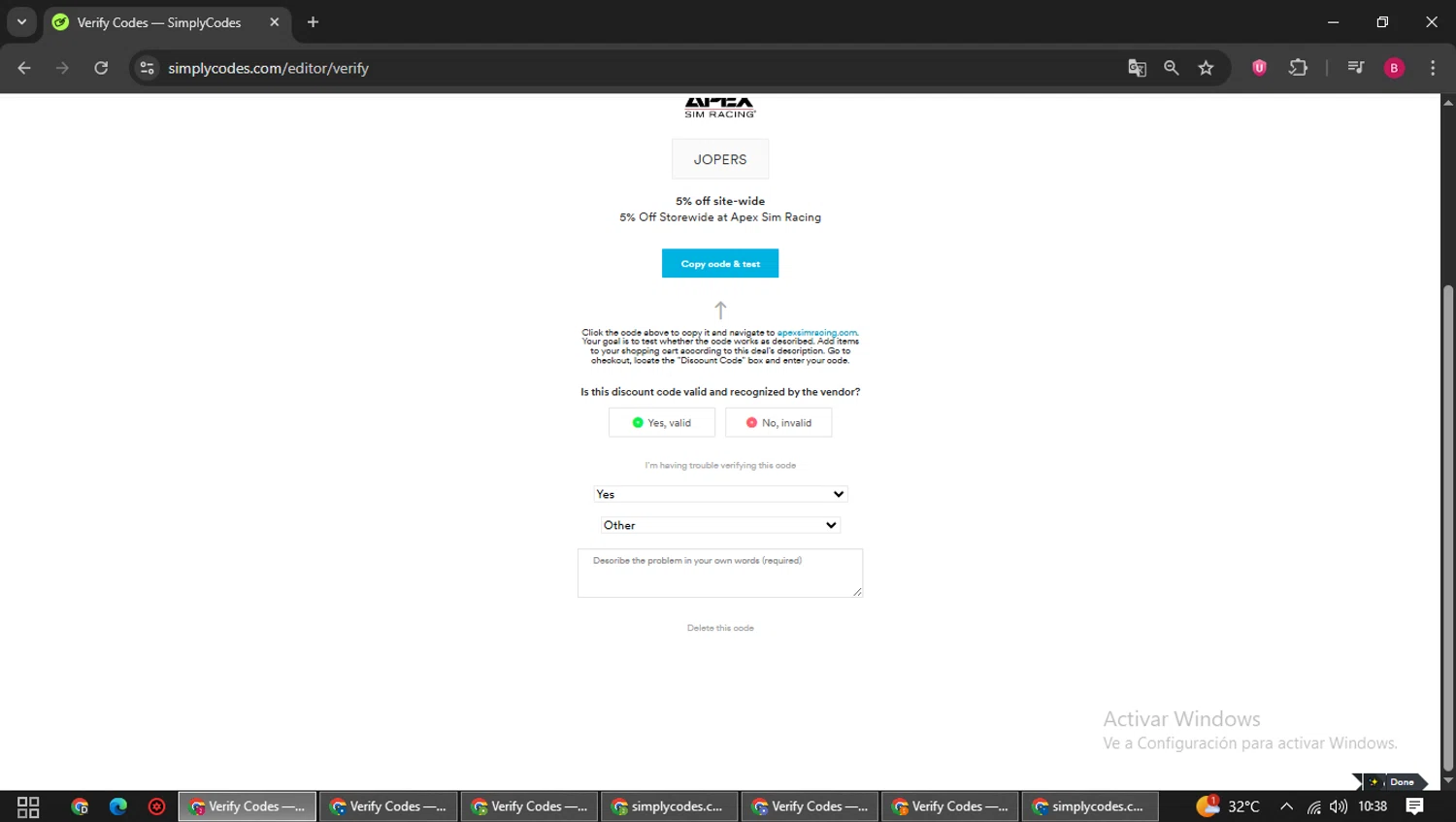Open the volume speaker tray icon
1456x822 pixels.
(x=1339, y=806)
